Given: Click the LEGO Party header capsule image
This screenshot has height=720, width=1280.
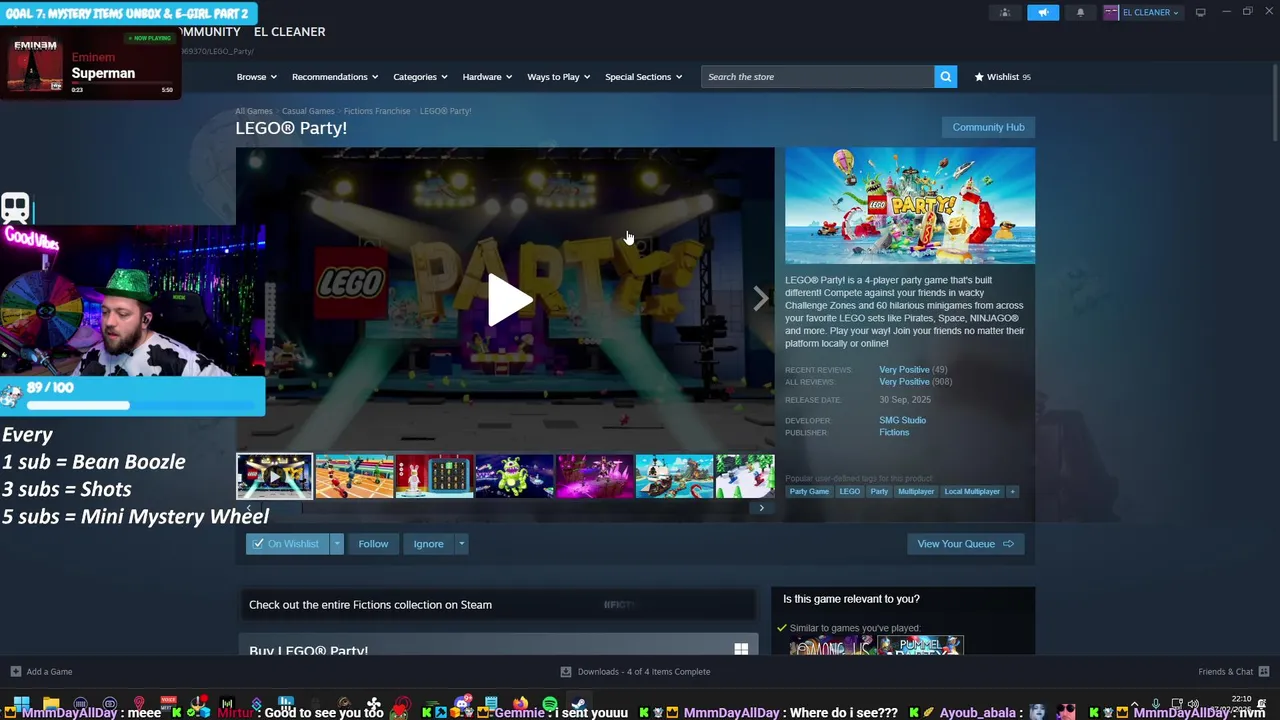Looking at the screenshot, I should (x=910, y=206).
